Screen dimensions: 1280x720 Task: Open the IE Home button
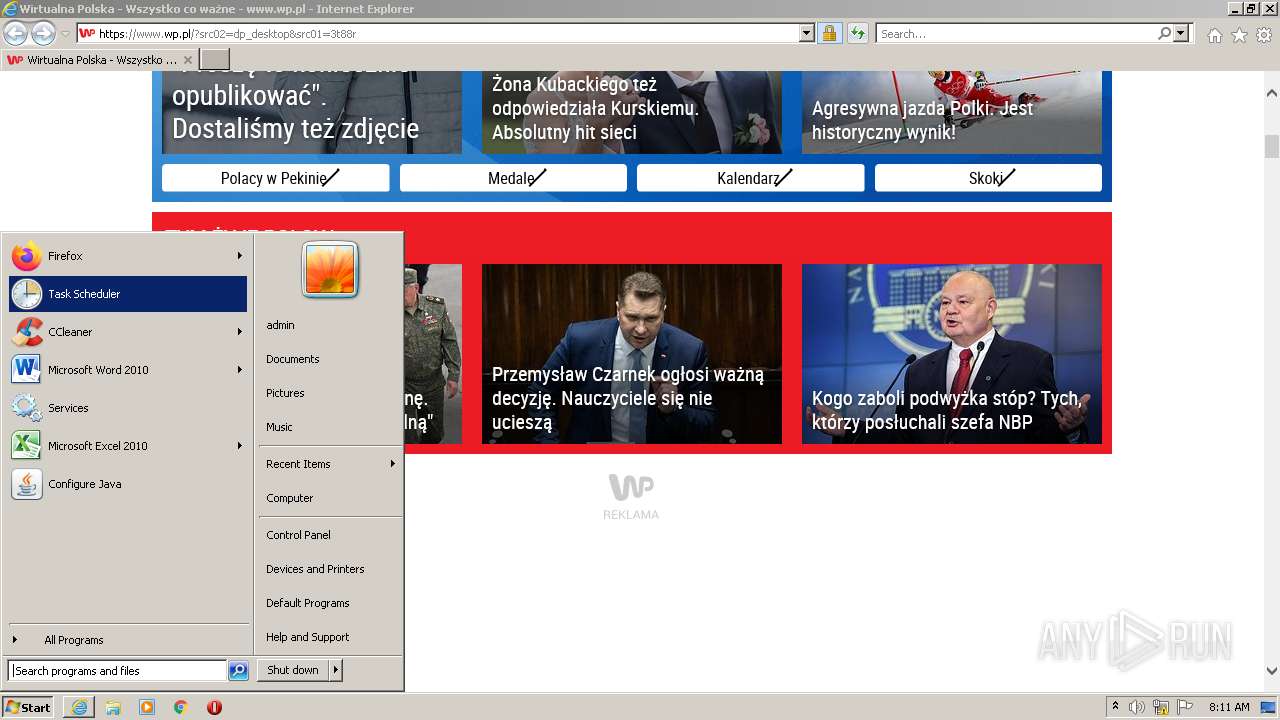(x=1214, y=35)
